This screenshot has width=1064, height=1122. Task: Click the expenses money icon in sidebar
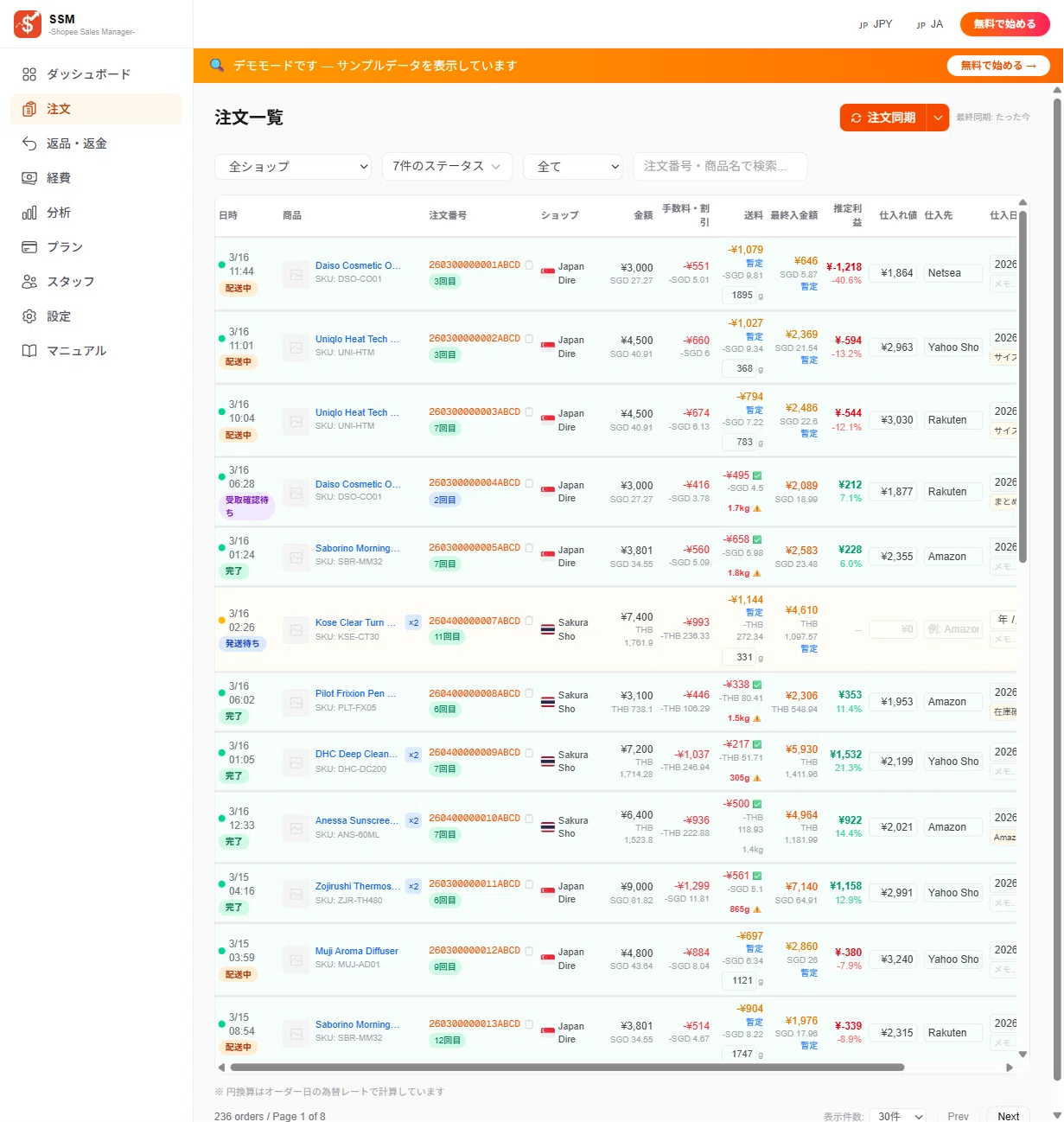point(29,178)
